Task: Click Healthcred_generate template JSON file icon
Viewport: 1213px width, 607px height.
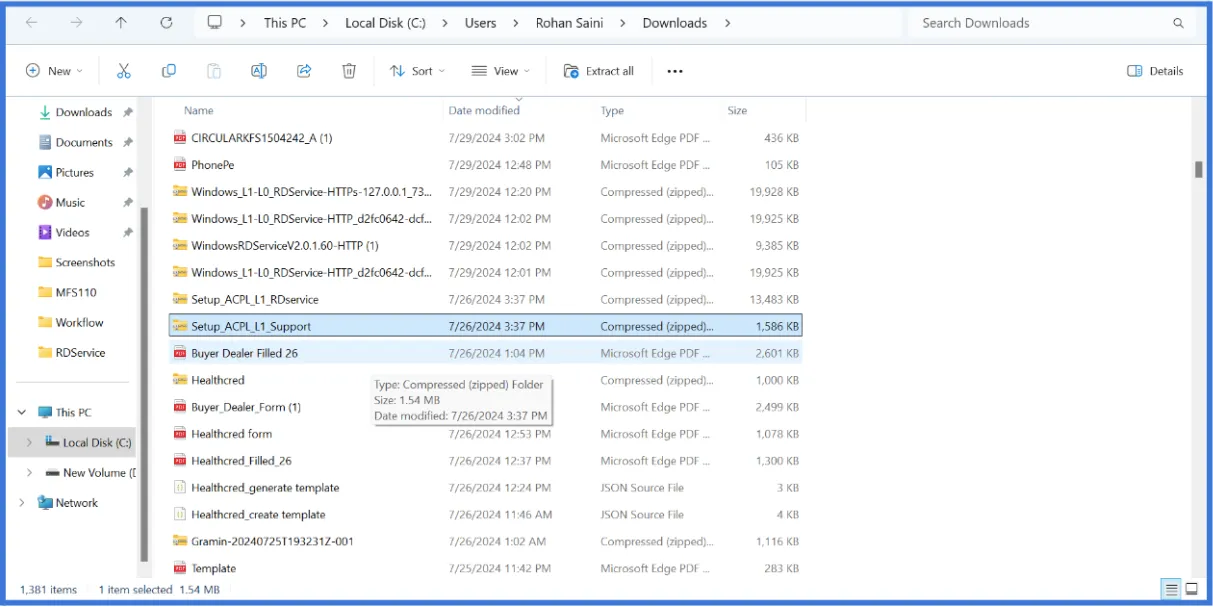Action: (180, 488)
